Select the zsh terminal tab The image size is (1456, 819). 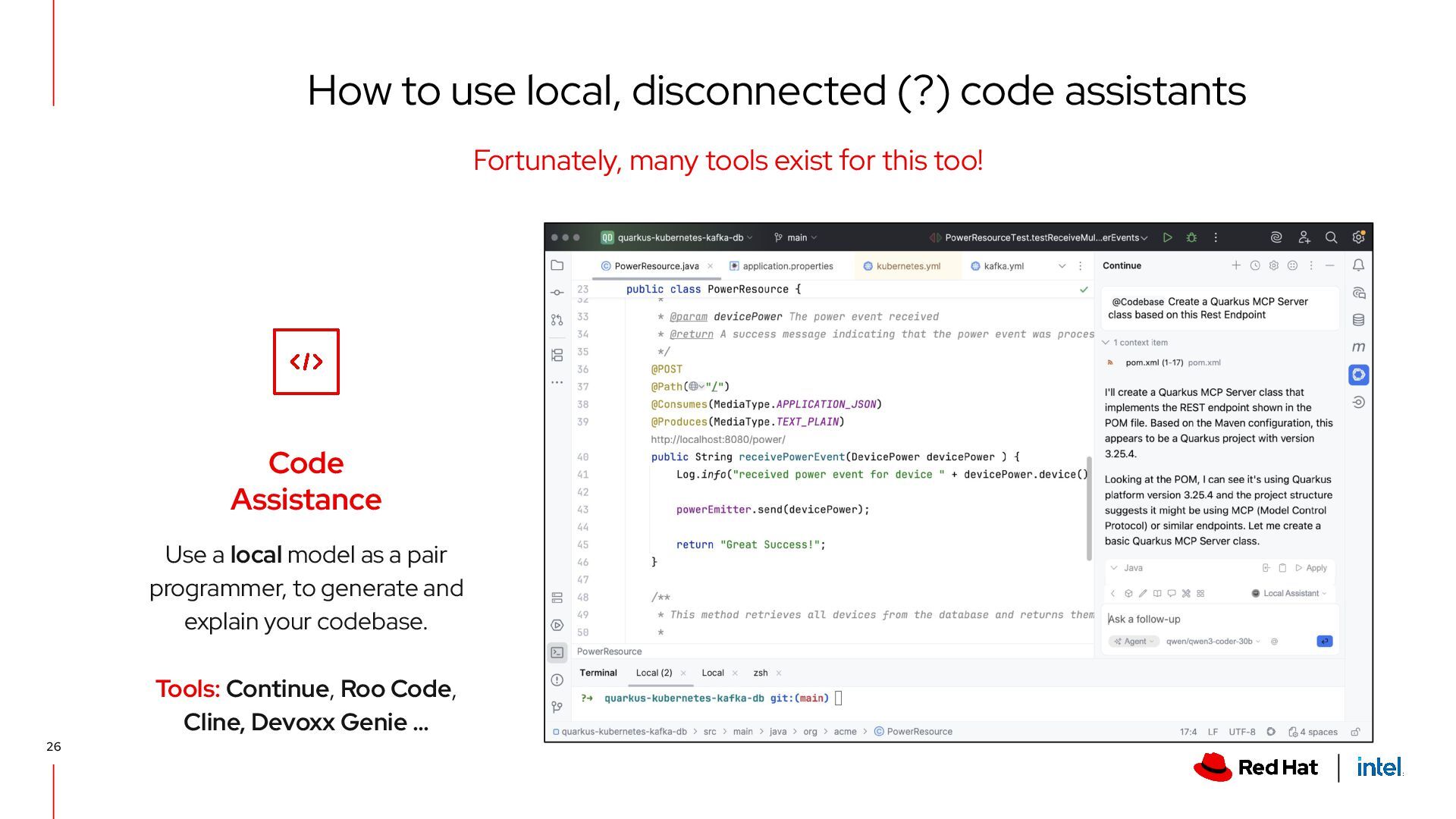[760, 673]
